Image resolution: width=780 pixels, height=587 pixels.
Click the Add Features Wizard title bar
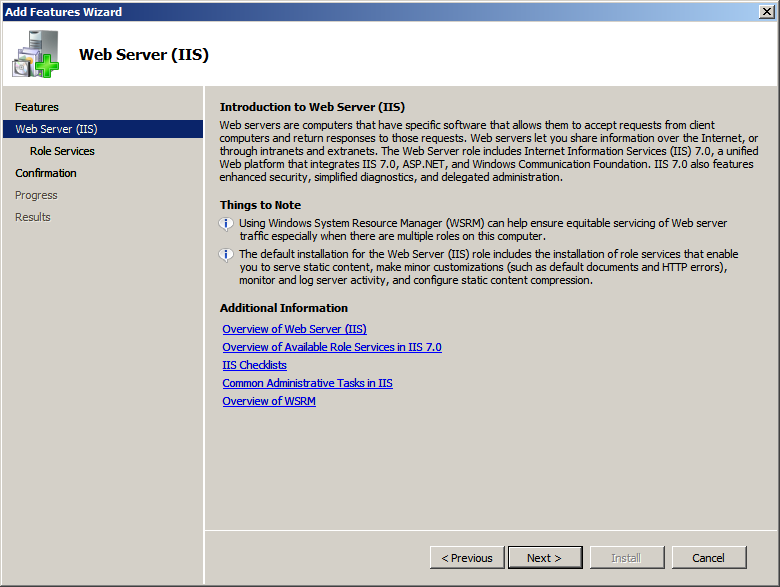(378, 11)
